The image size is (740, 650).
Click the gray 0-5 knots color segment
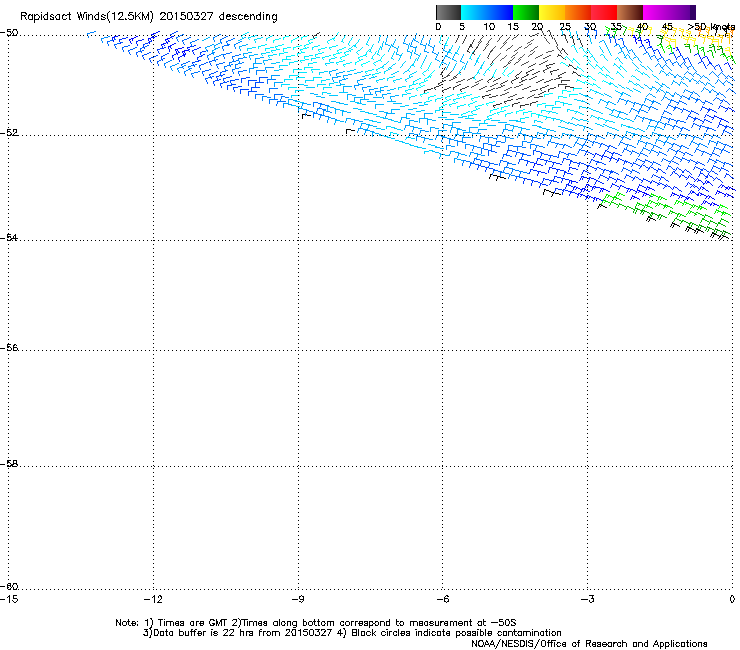click(448, 12)
